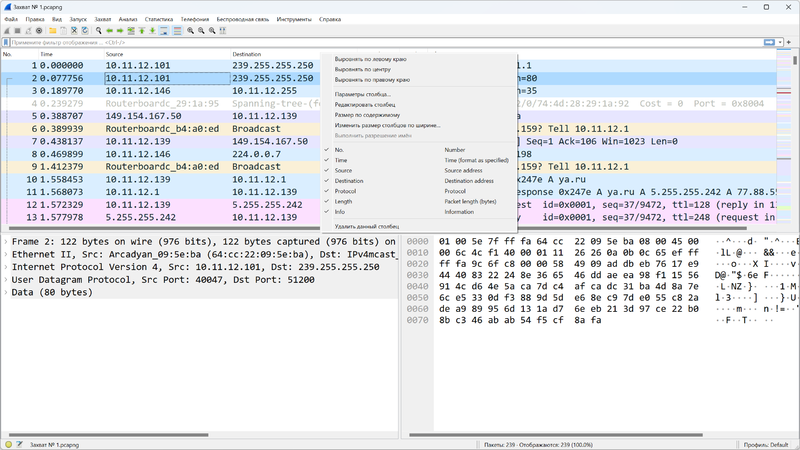Zoom in on main window text
Viewport: 800px width, 450px height.
point(190,31)
